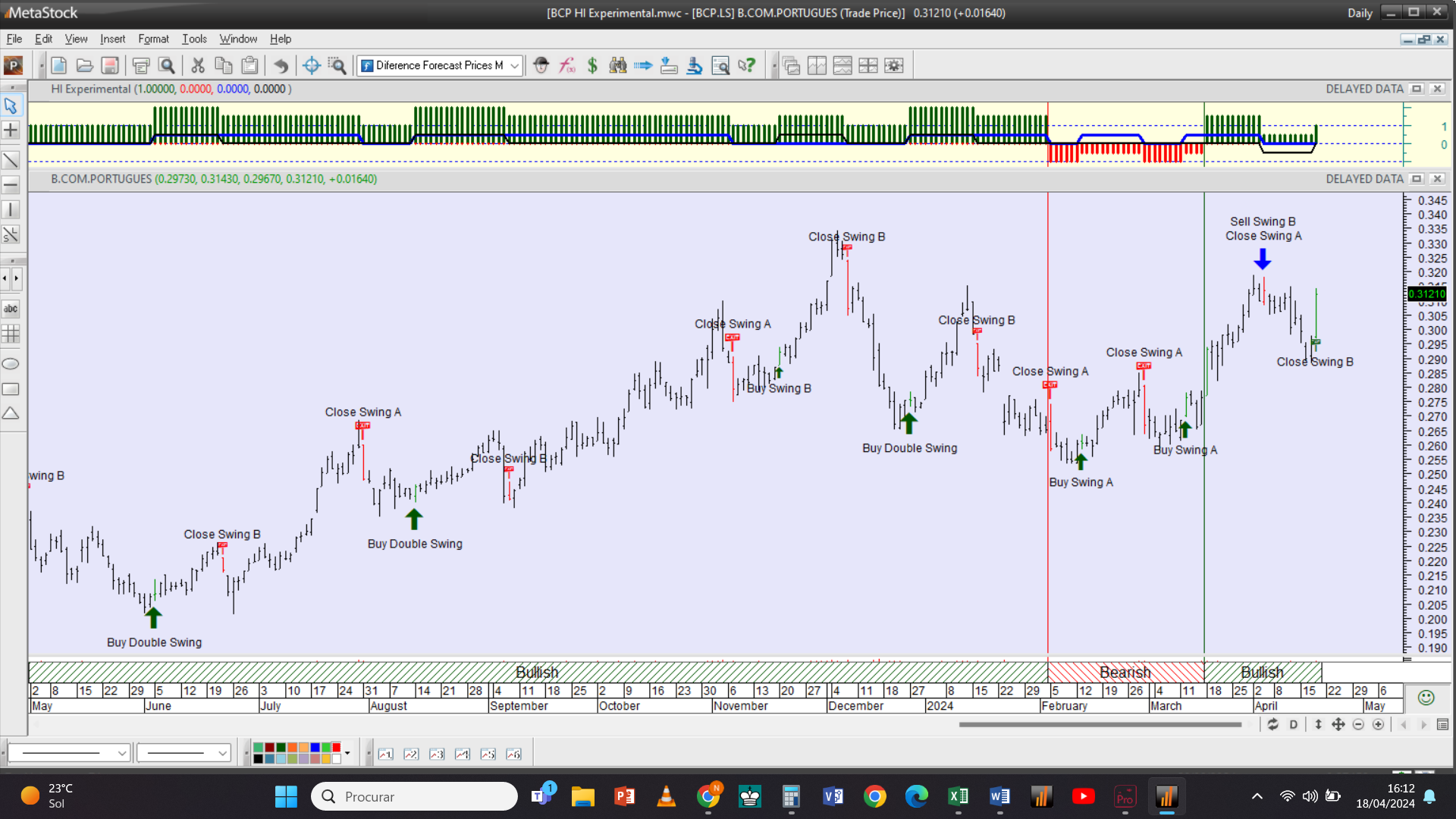
Task: Click the Daily periodicity label
Action: tap(1359, 13)
